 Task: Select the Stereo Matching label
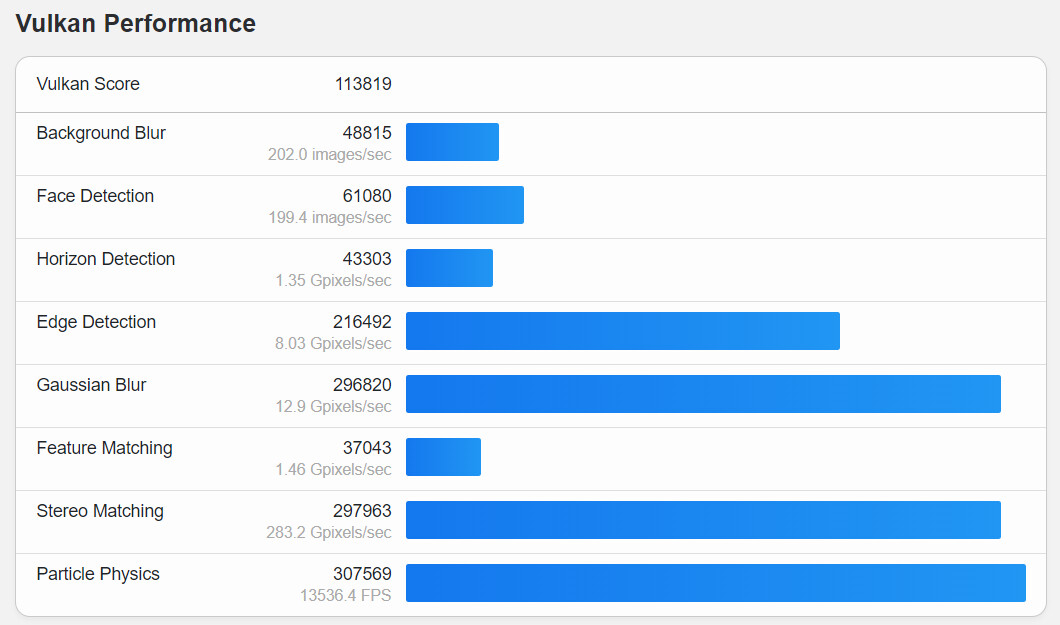tap(100, 511)
